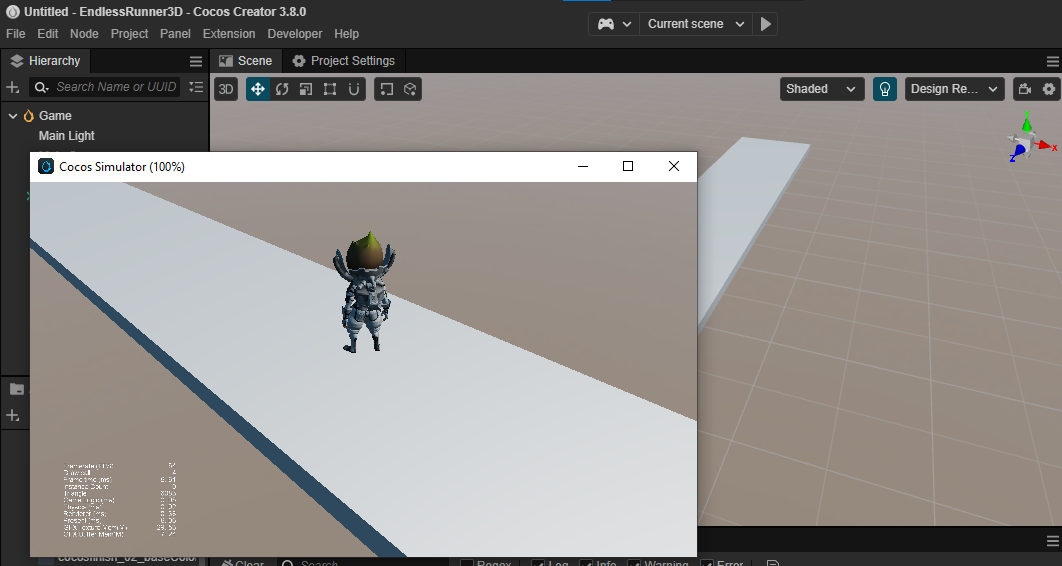The width and height of the screenshot is (1062, 566).
Task: Open the Extension menu
Action: [x=229, y=34]
